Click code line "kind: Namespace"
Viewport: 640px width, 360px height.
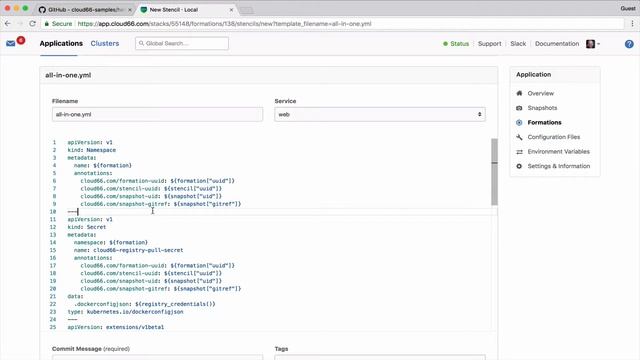[92, 150]
